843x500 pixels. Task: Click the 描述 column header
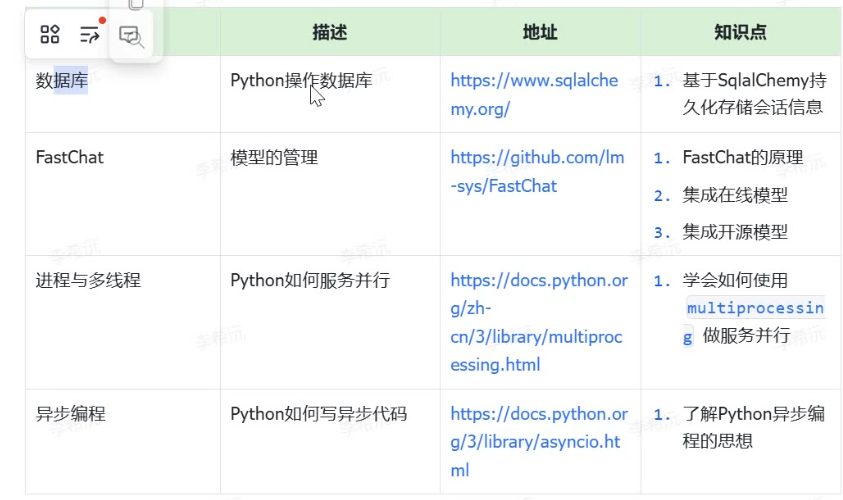(x=329, y=32)
